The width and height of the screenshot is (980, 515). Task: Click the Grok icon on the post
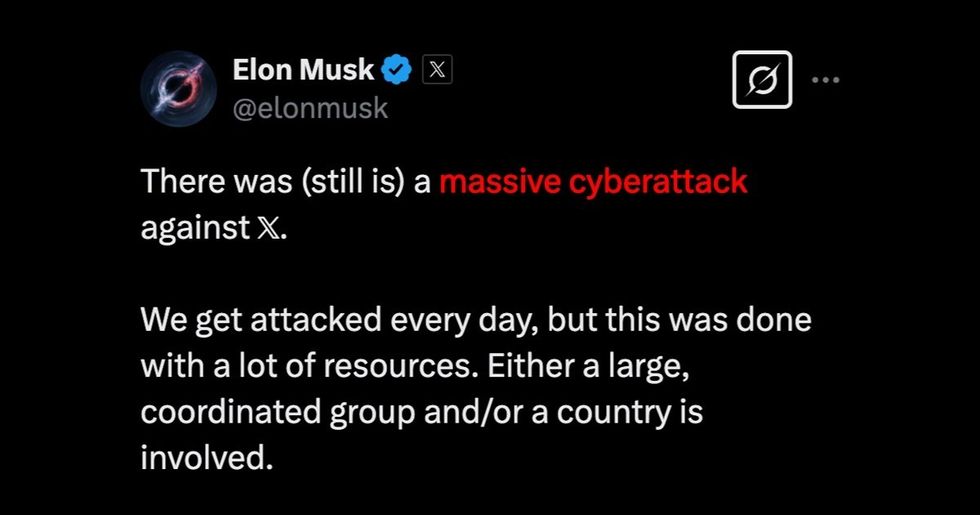pyautogui.click(x=762, y=79)
